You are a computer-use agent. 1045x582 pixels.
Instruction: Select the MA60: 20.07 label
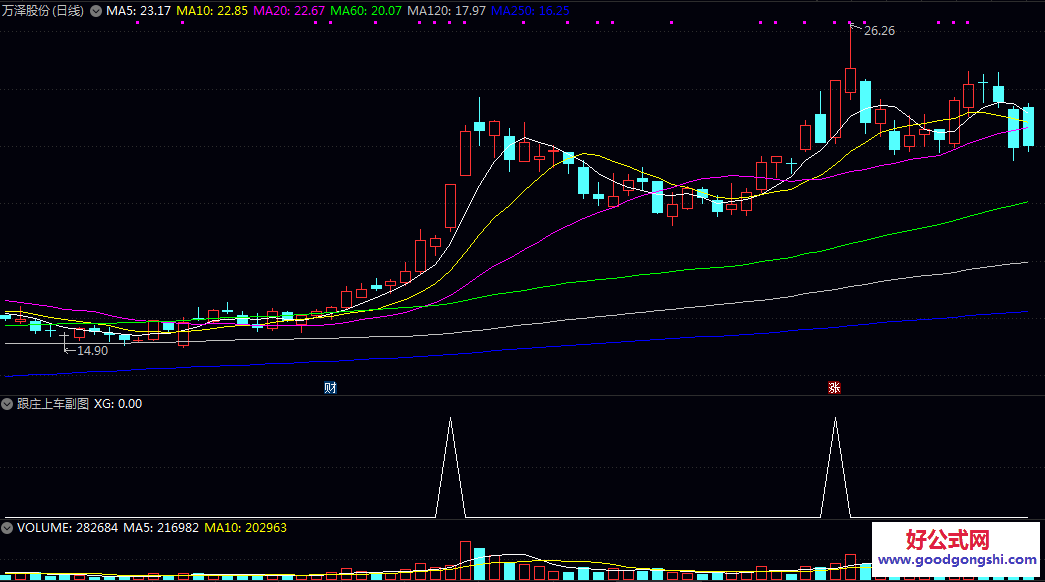366,11
